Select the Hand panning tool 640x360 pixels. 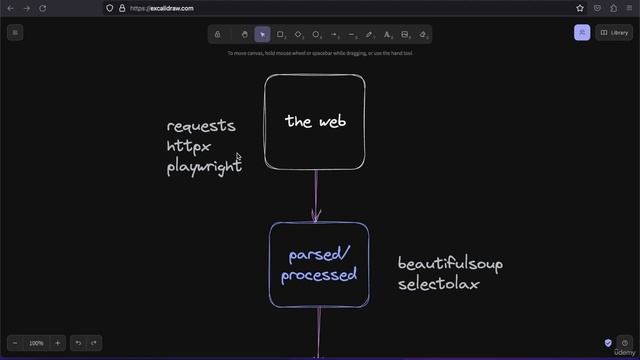[244, 35]
